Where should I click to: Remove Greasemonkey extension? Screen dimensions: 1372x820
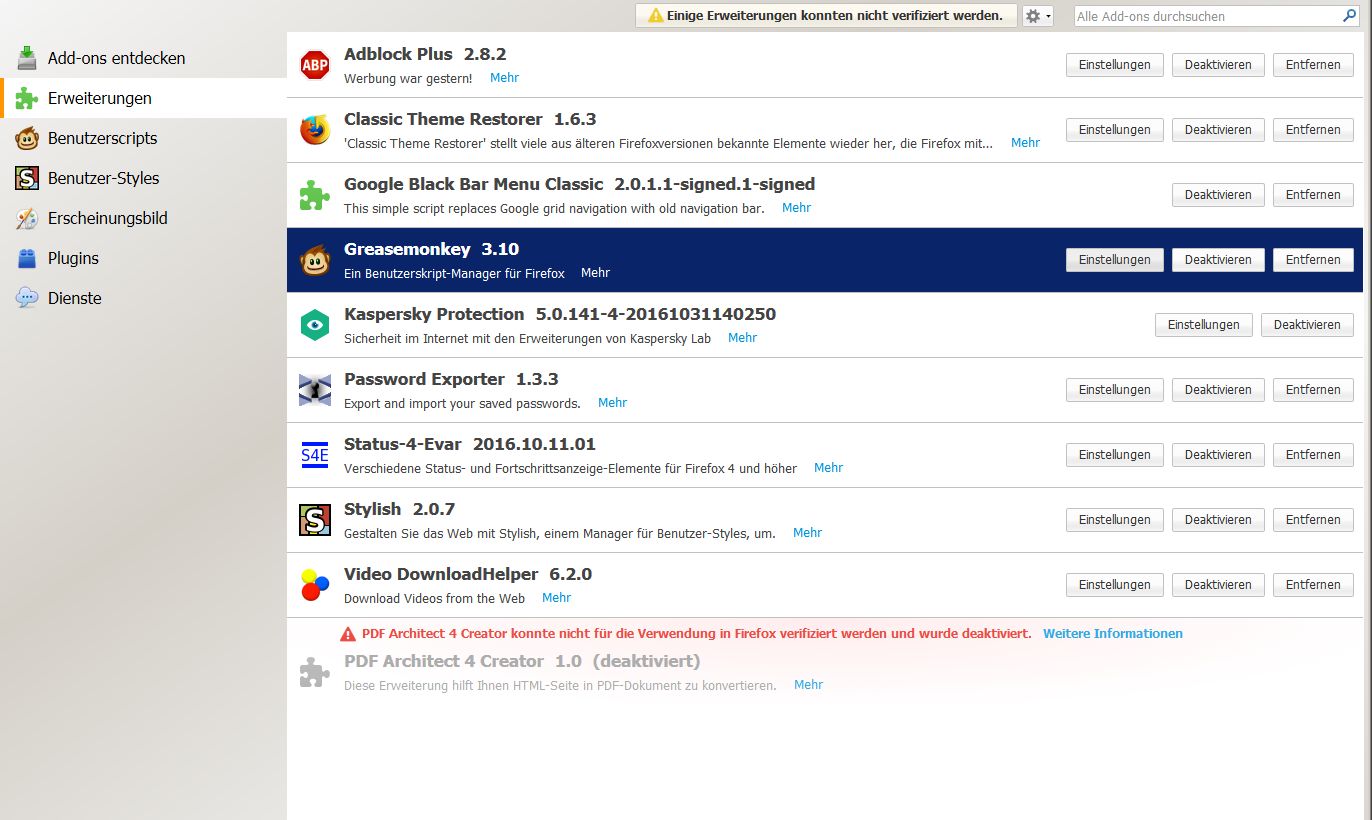click(x=1313, y=260)
